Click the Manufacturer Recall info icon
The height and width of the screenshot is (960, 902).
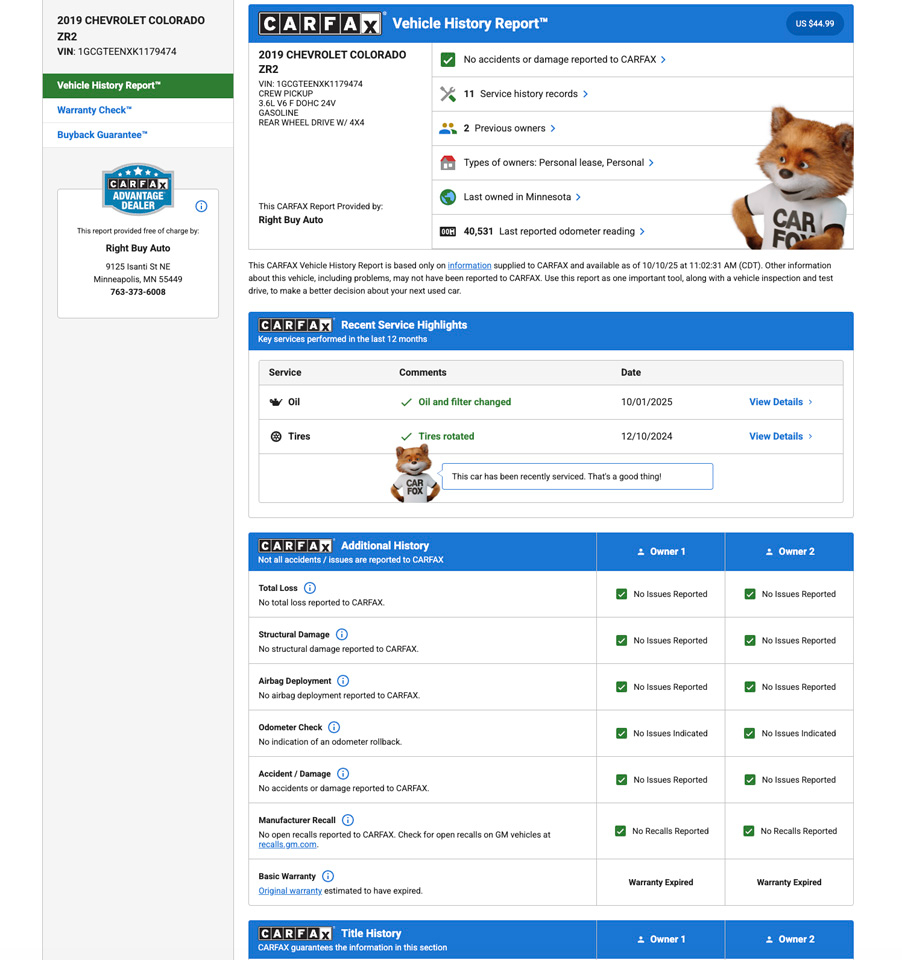coord(348,820)
